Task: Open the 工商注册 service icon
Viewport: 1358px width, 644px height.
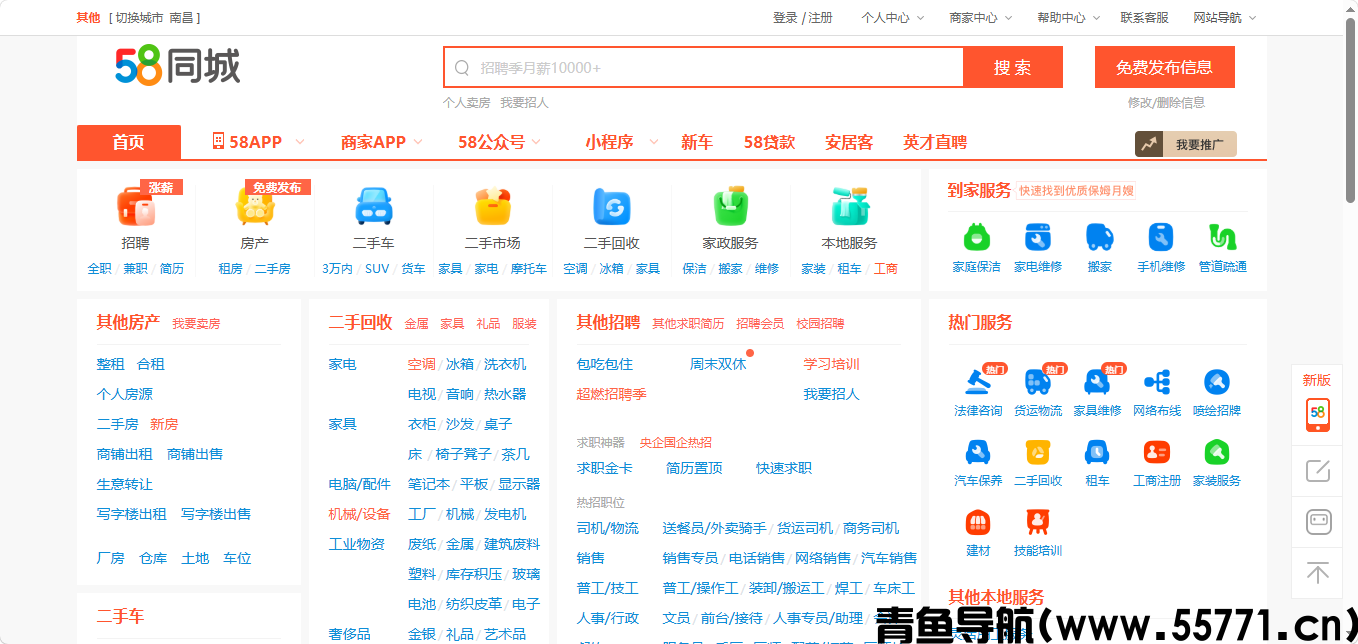Action: [1157, 452]
